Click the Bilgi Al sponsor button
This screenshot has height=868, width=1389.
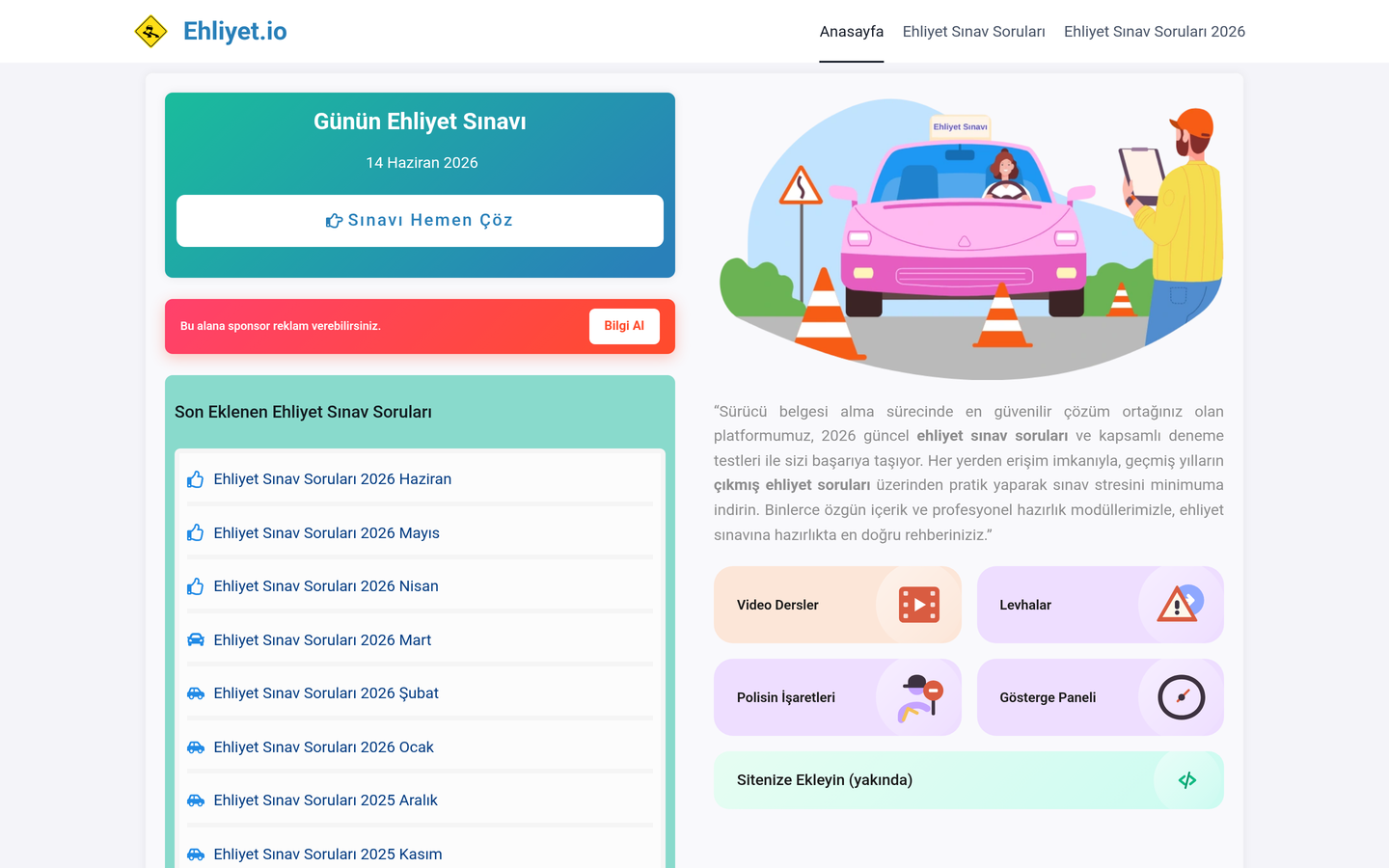pyautogui.click(x=624, y=326)
